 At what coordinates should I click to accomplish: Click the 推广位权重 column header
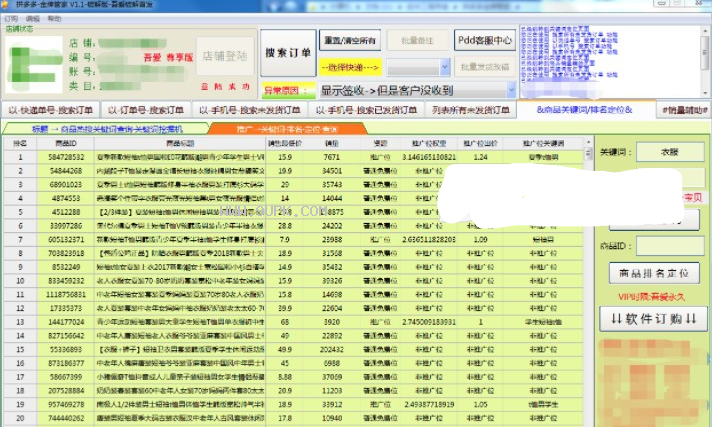[x=429, y=143]
